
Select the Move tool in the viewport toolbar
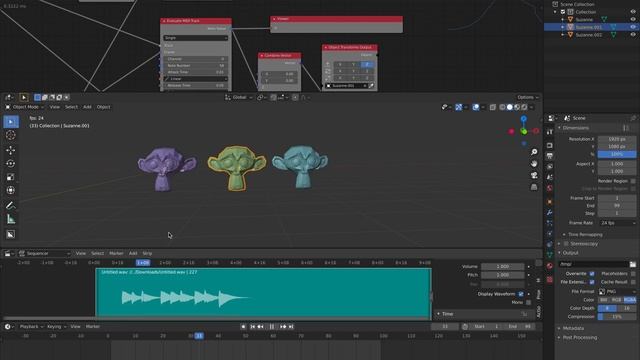pos(11,150)
